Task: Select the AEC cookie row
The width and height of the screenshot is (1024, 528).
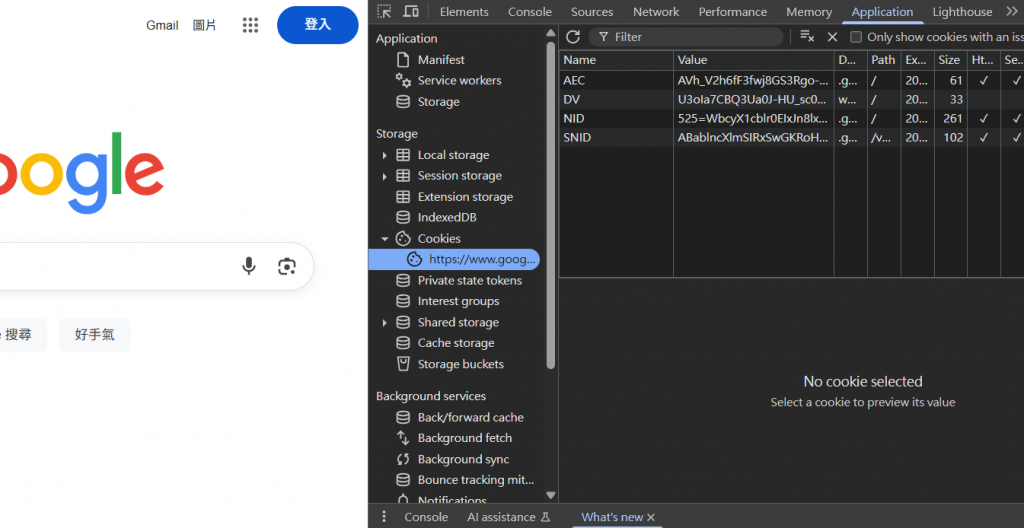Action: [792, 80]
